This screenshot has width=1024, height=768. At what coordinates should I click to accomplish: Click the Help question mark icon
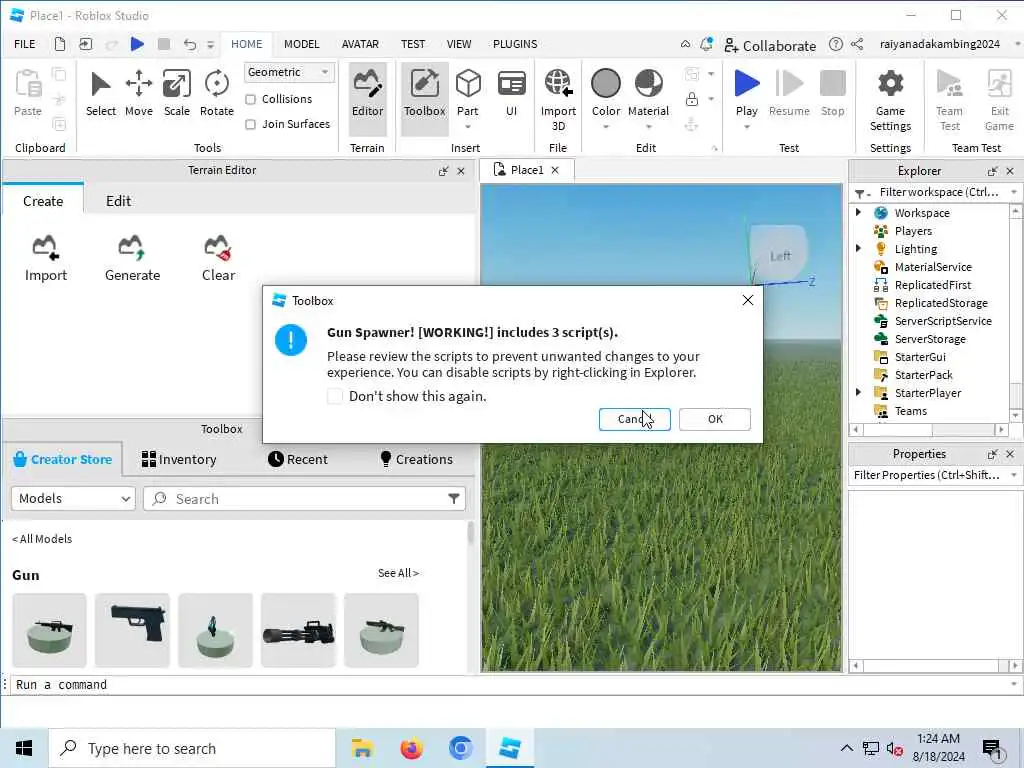[x=835, y=44]
